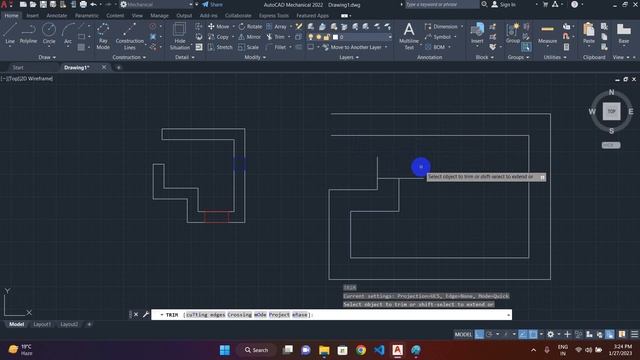Select the Line drawing tool
This screenshot has height=360, width=640.
[x=10, y=33]
